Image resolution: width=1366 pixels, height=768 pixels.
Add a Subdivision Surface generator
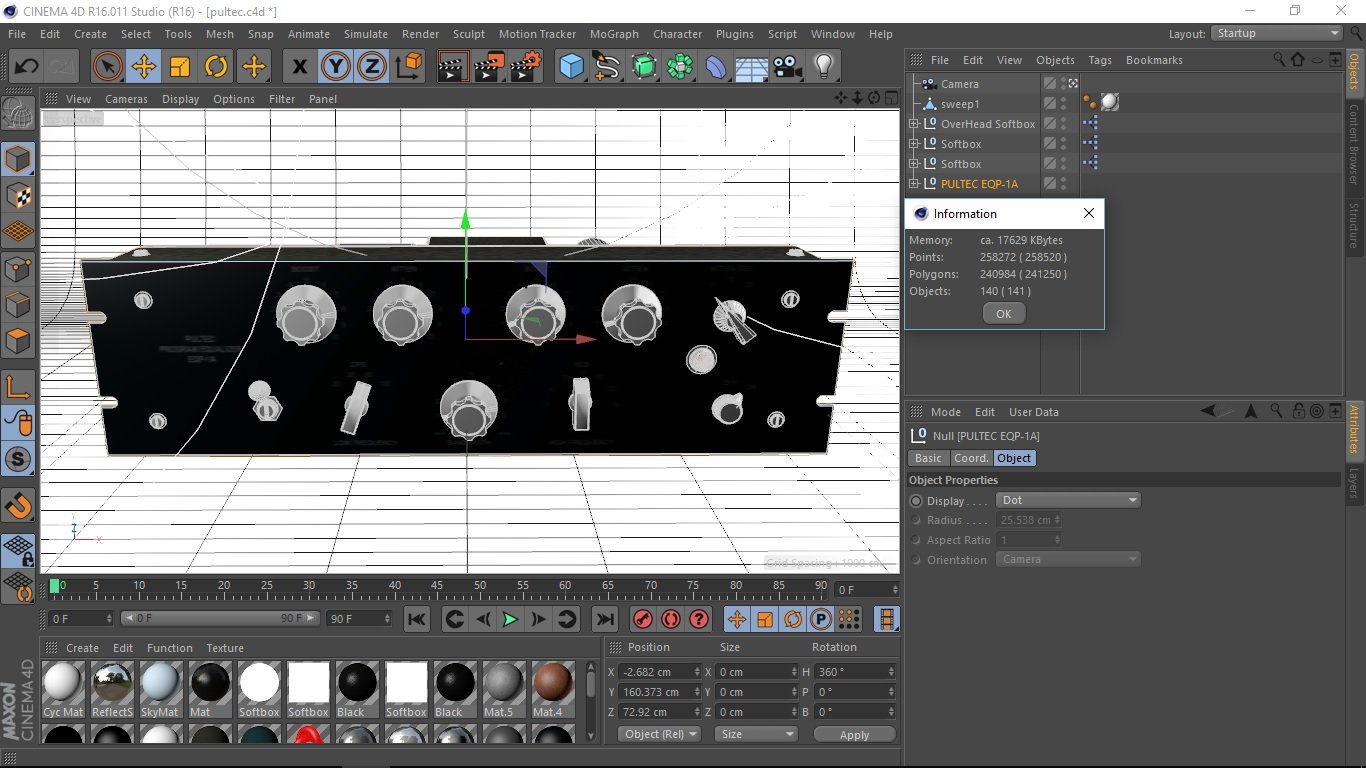coord(644,67)
